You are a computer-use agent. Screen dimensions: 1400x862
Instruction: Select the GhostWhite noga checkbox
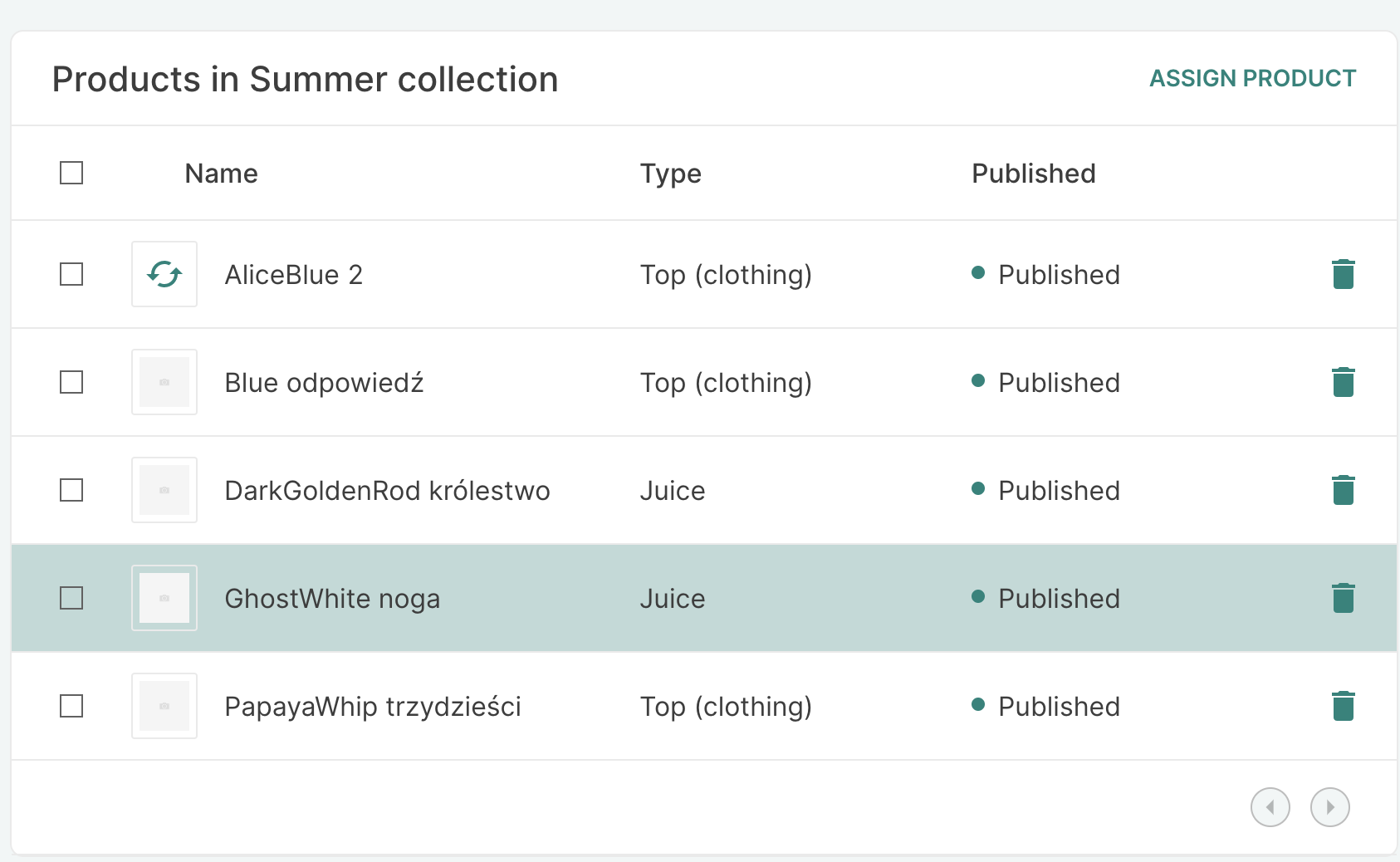tap(71, 598)
